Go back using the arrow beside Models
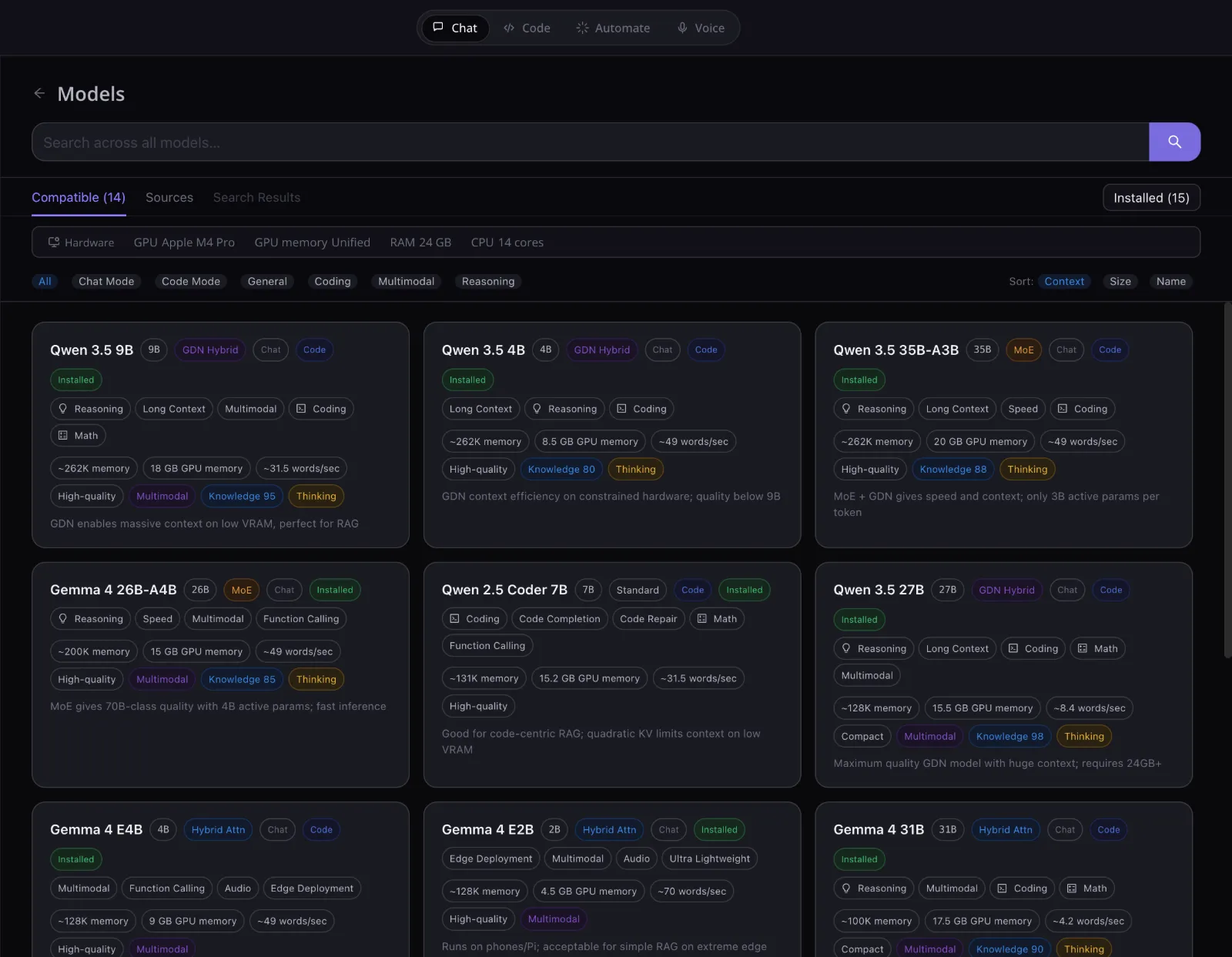The image size is (1232, 957). 39,93
